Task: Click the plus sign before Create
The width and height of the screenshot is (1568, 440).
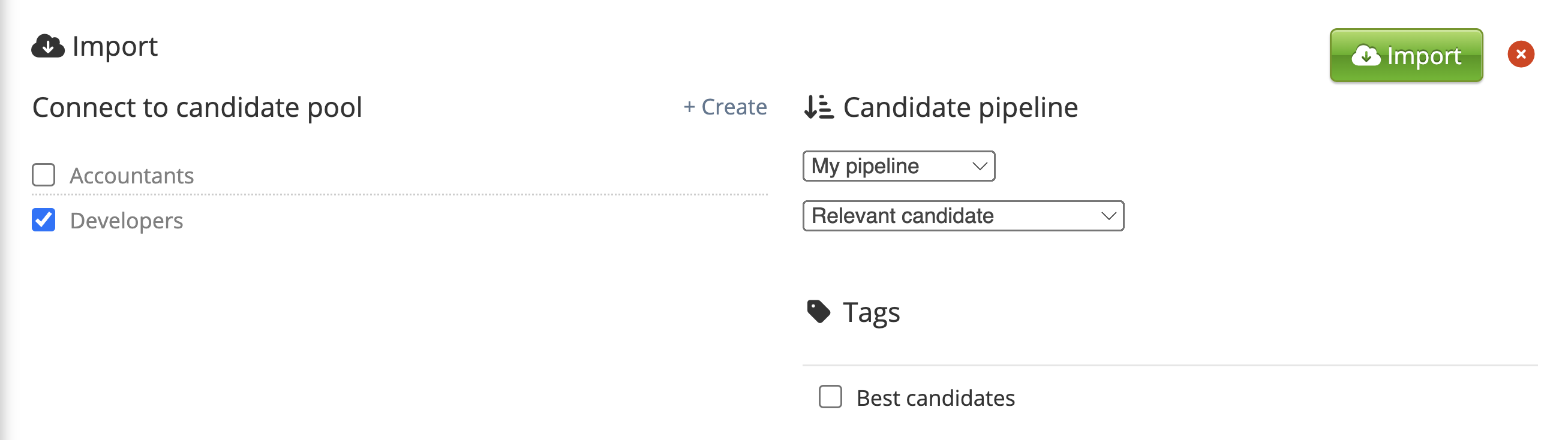Action: [689, 107]
